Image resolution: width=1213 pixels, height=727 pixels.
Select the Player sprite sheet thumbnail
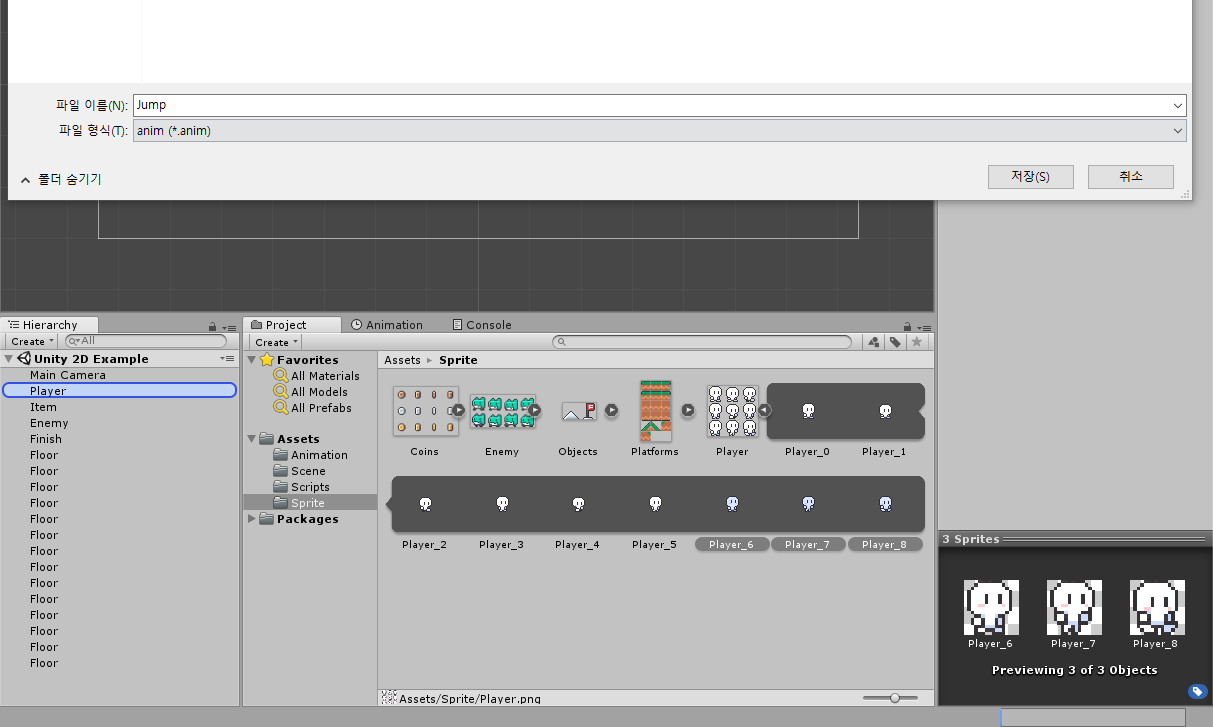pos(732,411)
